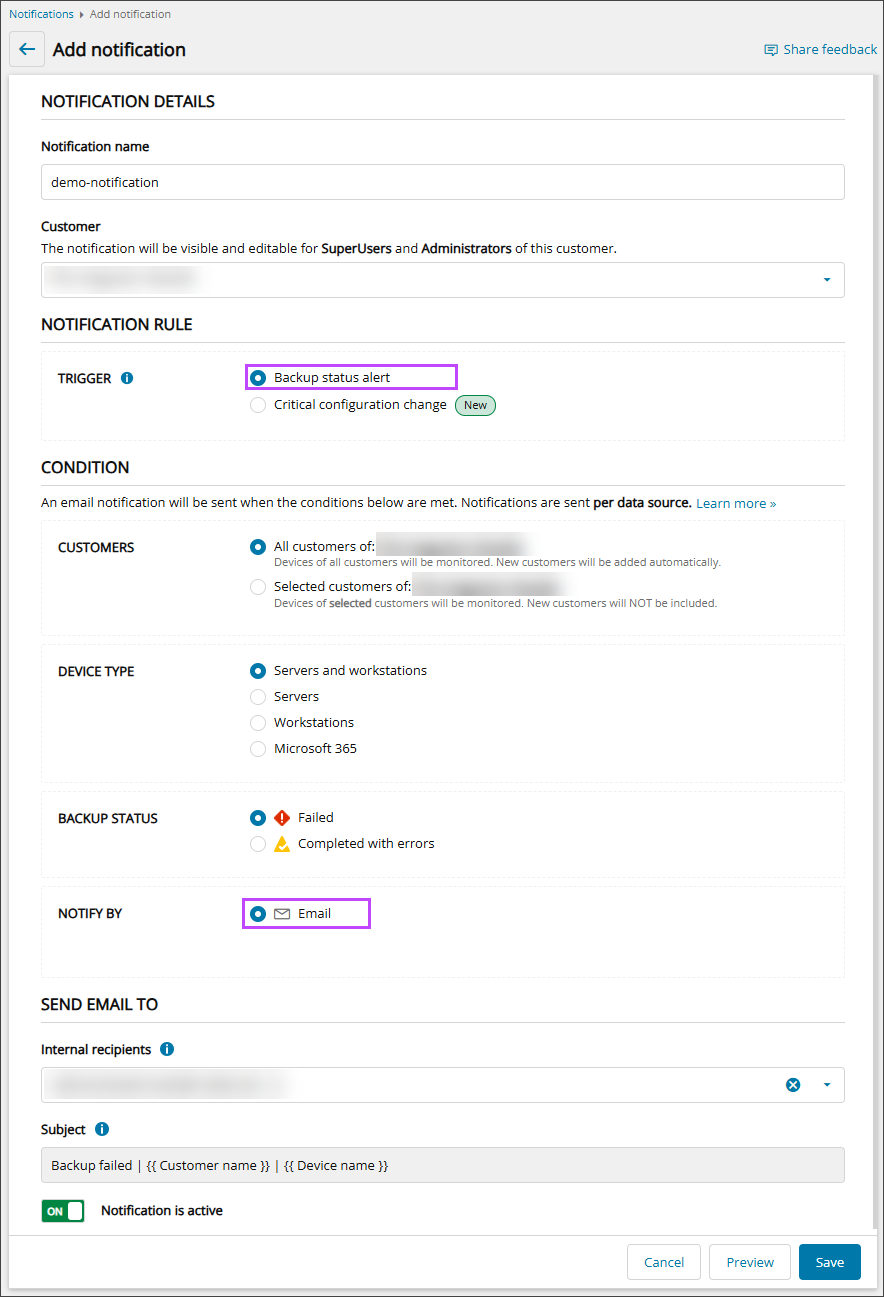Select the Microsoft 365 device type
This screenshot has width=884, height=1297.
click(258, 748)
